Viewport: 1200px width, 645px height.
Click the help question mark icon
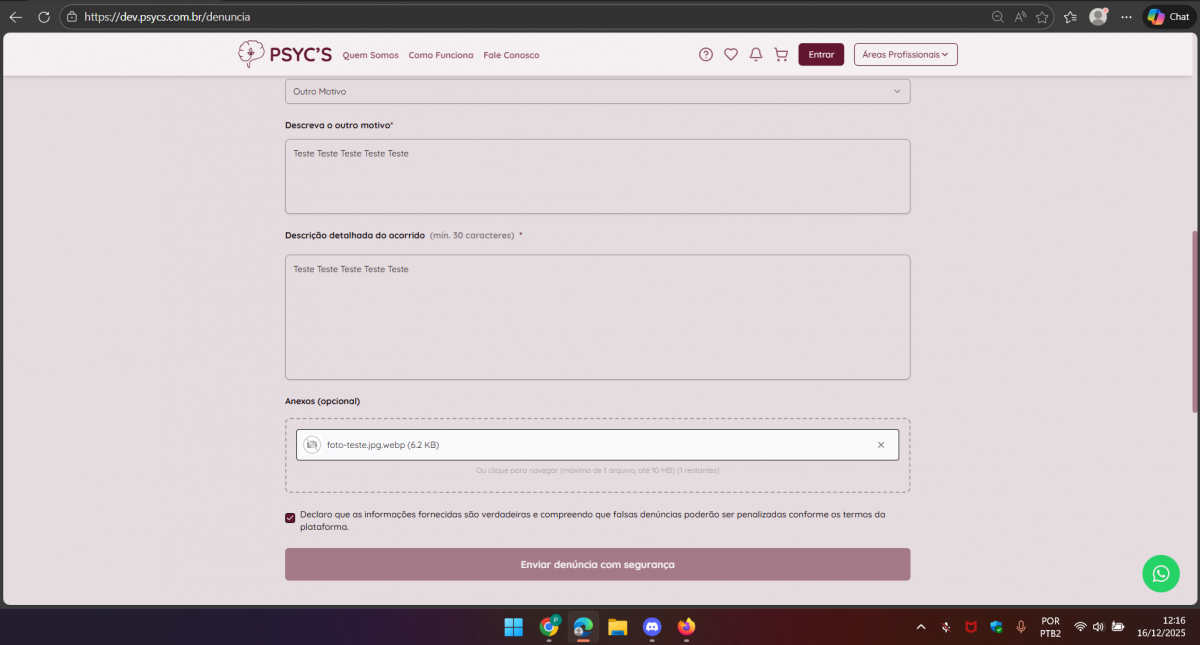coord(706,55)
